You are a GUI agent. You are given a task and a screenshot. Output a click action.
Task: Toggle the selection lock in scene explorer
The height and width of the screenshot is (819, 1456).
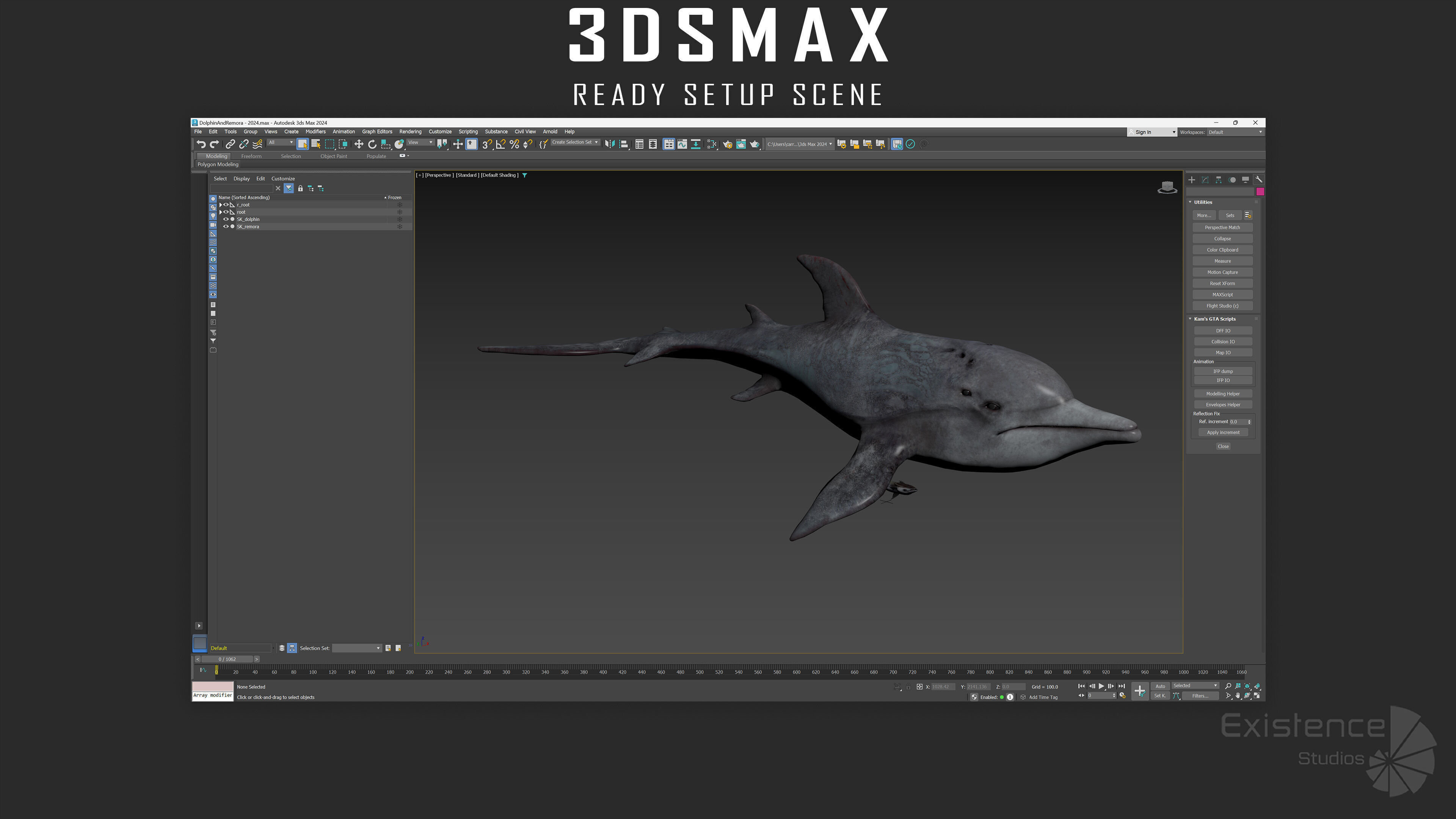tap(300, 188)
